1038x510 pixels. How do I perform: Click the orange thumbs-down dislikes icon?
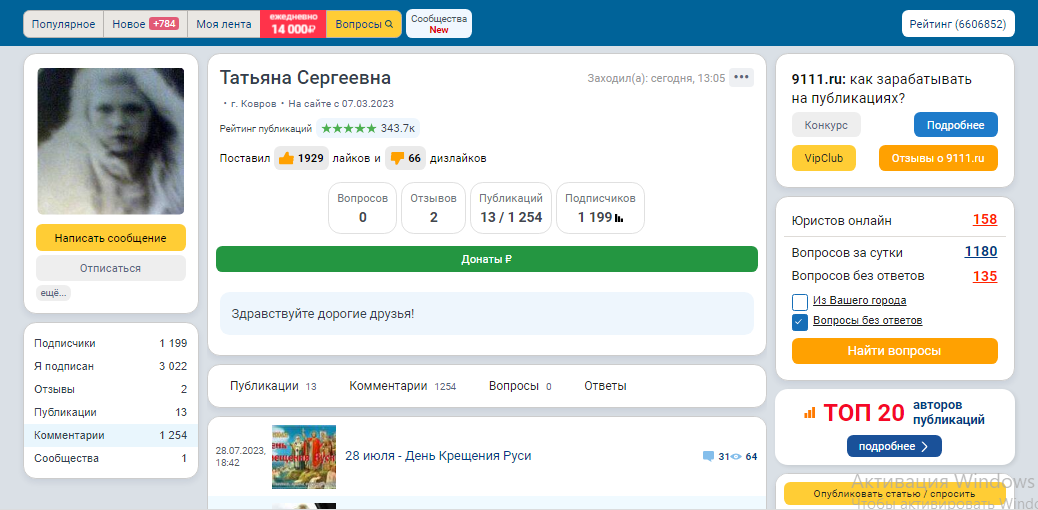click(x=397, y=158)
